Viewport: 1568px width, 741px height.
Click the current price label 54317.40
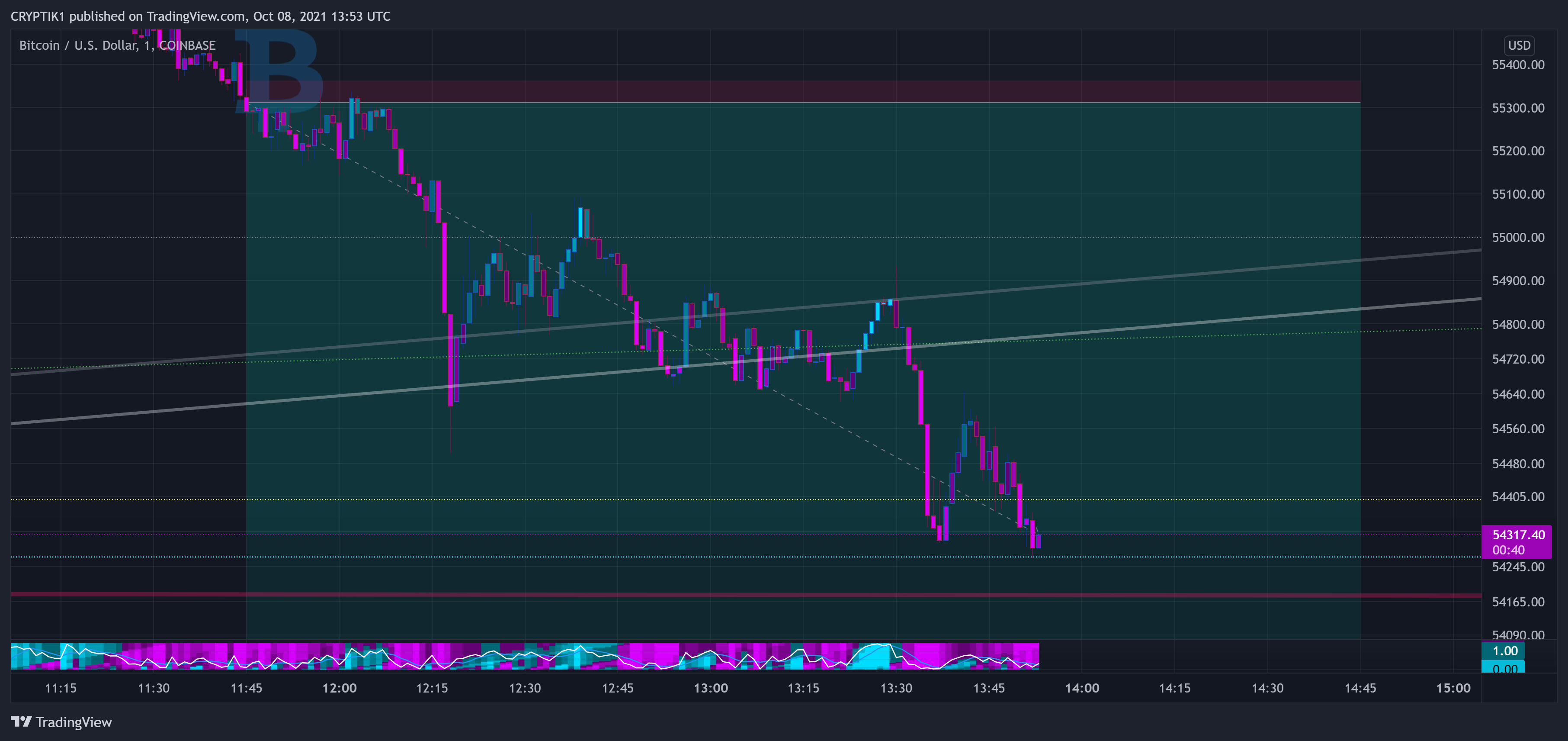point(1518,535)
